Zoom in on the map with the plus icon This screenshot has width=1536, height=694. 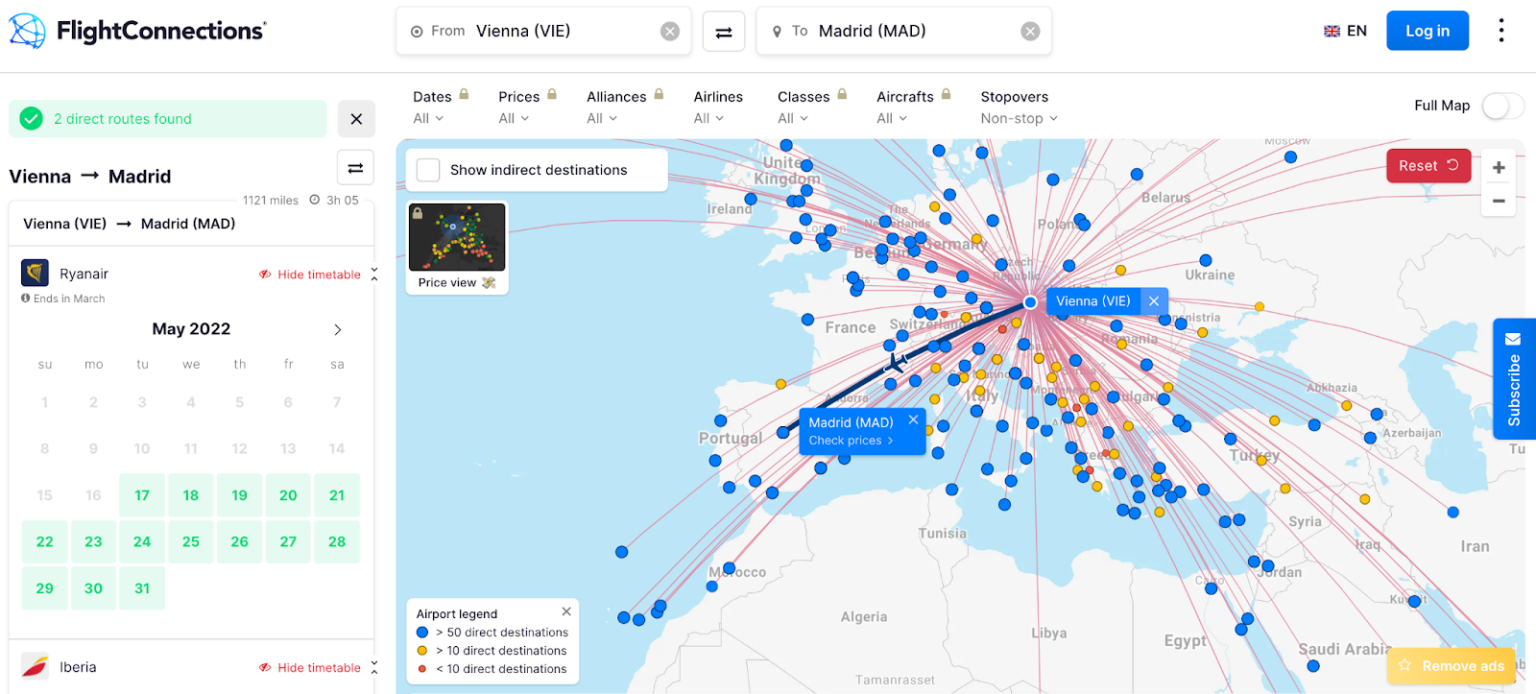coord(1499,167)
